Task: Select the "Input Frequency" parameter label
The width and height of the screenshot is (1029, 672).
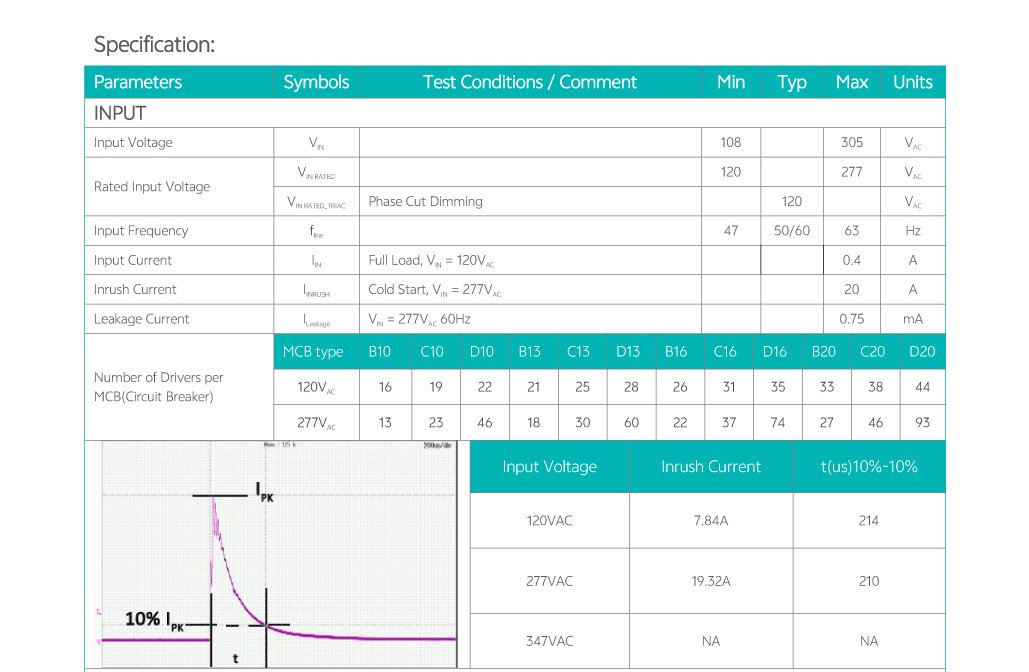Action: click(141, 231)
